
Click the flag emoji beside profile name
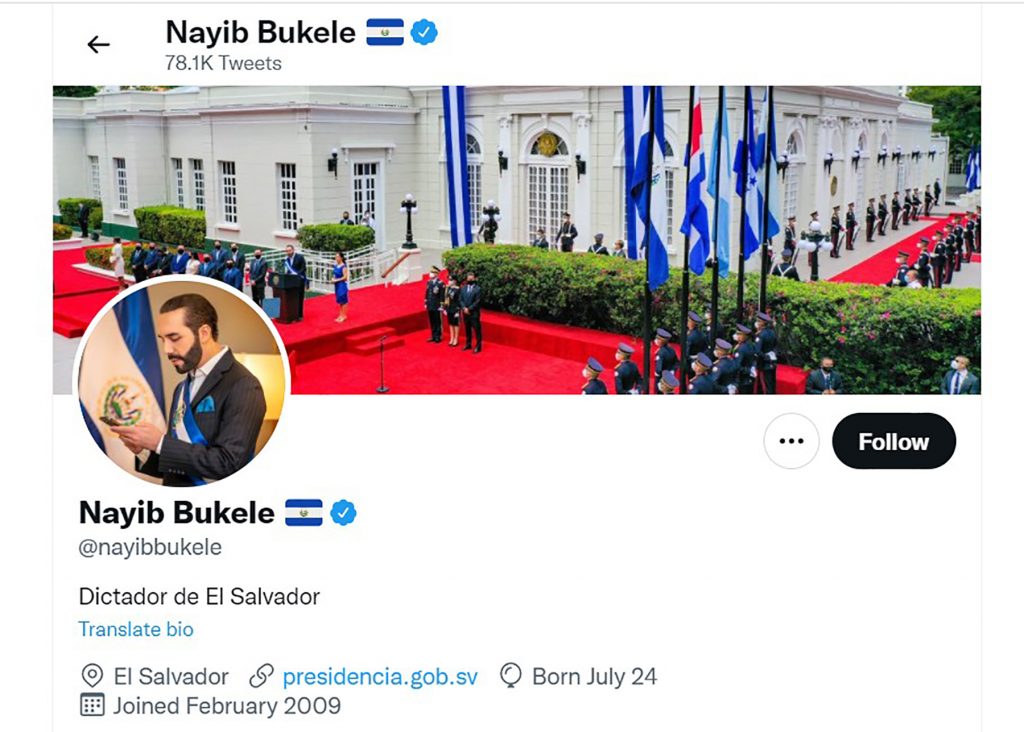click(x=304, y=513)
